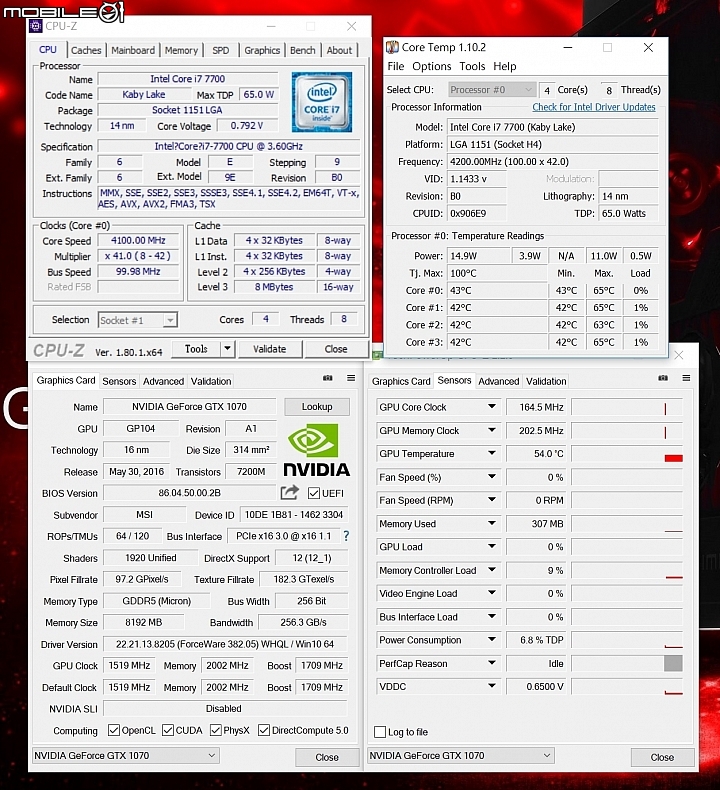Open the About tab in CPU-Z

(339, 50)
